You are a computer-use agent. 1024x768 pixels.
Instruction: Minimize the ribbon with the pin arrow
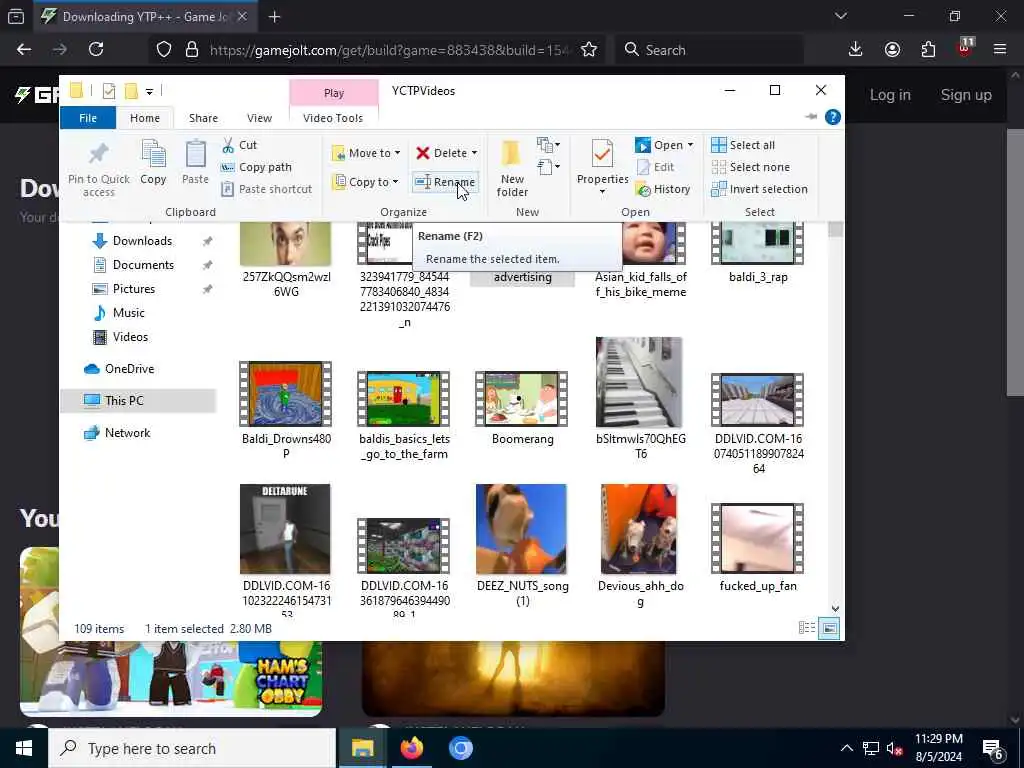pyautogui.click(x=811, y=118)
